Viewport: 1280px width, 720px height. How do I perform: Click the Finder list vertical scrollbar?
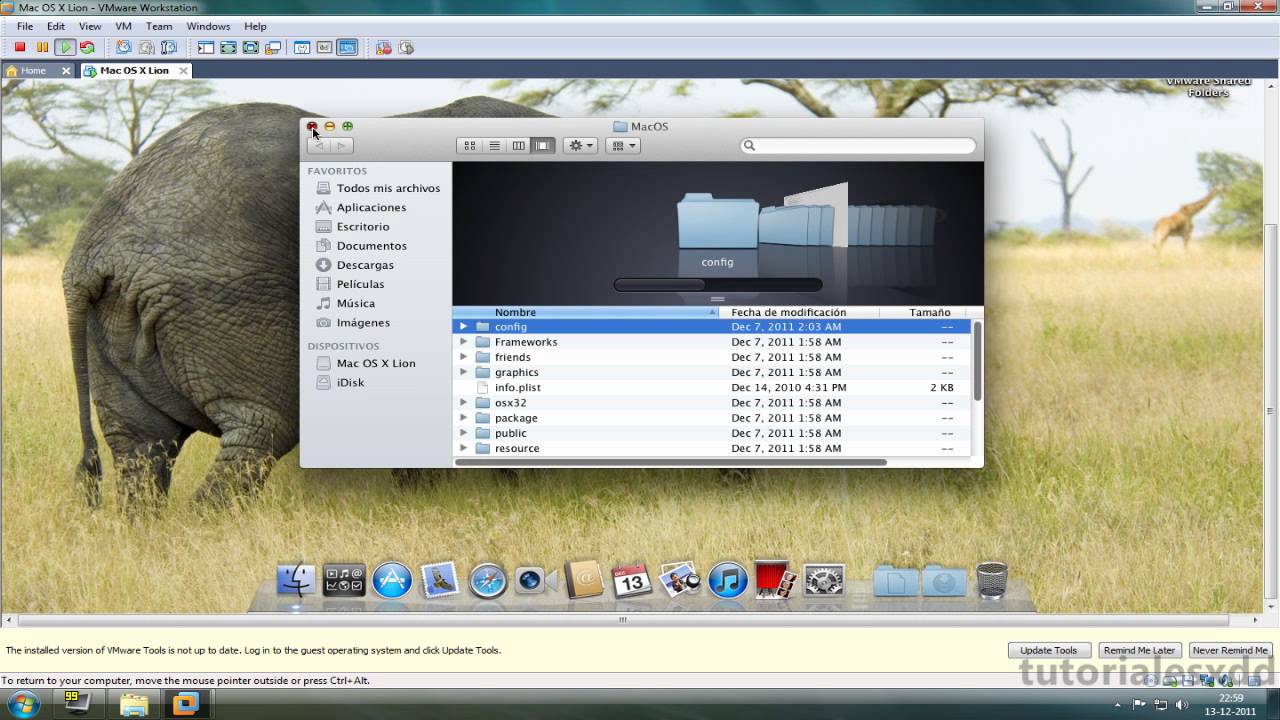pyautogui.click(x=977, y=361)
